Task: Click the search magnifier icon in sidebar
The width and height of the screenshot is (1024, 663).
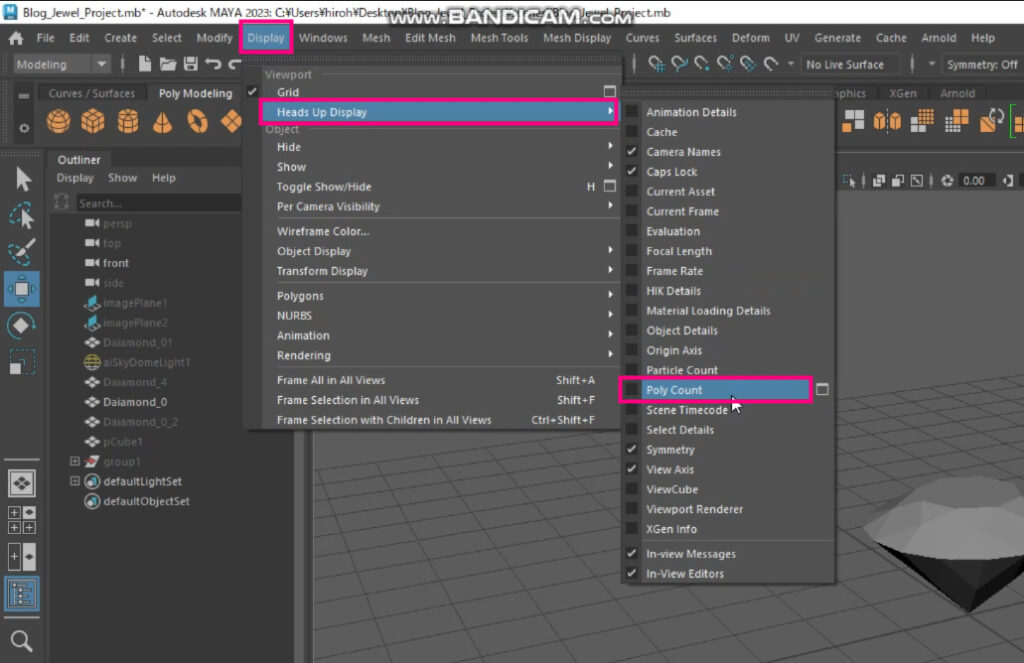Action: coord(22,641)
